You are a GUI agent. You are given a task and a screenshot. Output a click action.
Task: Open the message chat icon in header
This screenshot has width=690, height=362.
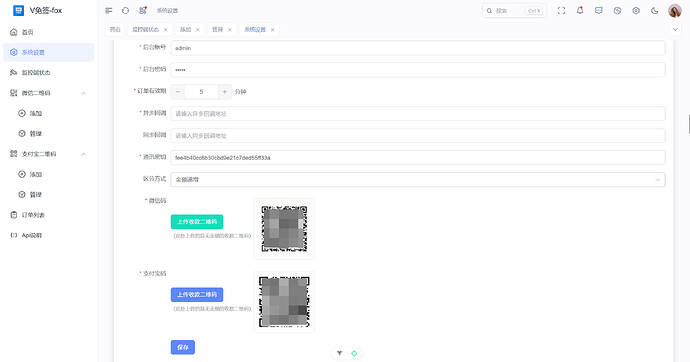click(598, 11)
